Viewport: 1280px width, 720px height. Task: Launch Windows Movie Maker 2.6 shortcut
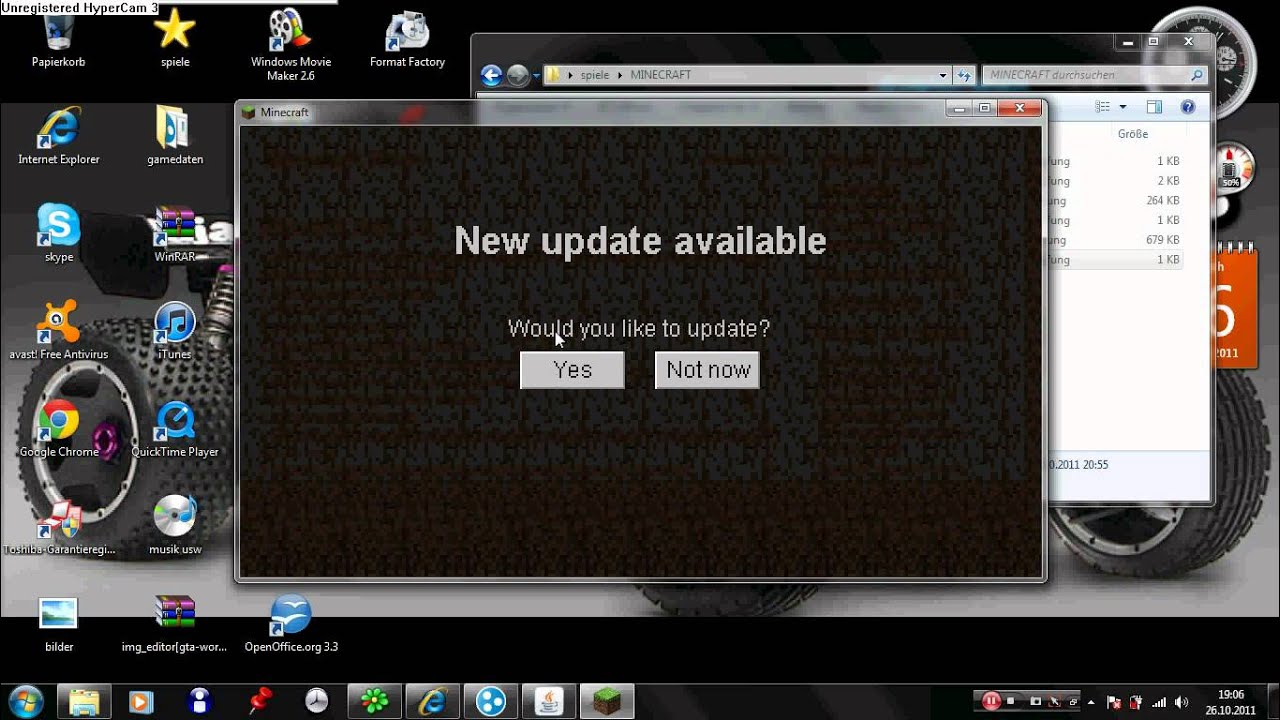(x=291, y=45)
